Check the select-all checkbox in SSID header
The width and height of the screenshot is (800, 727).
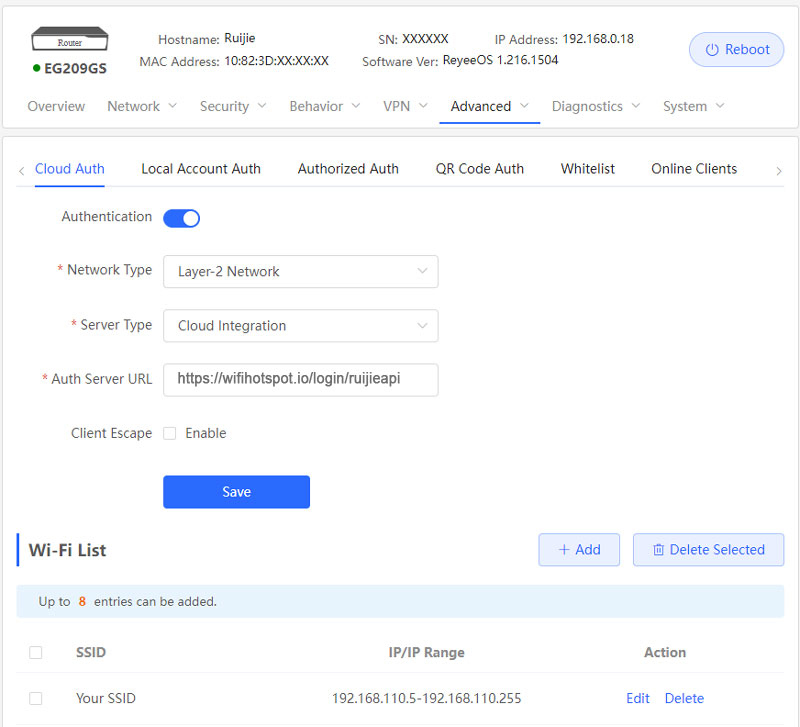tap(36, 652)
